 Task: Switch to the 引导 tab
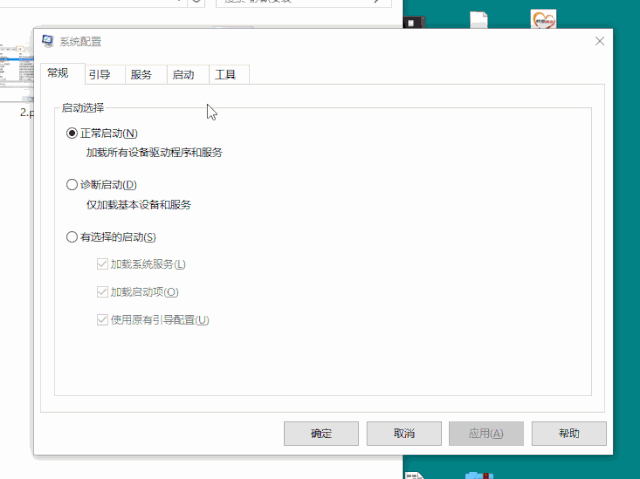[x=105, y=75]
